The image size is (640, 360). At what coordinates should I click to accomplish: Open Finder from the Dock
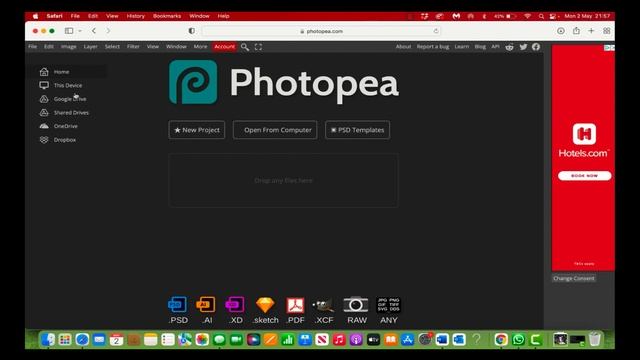(48, 340)
